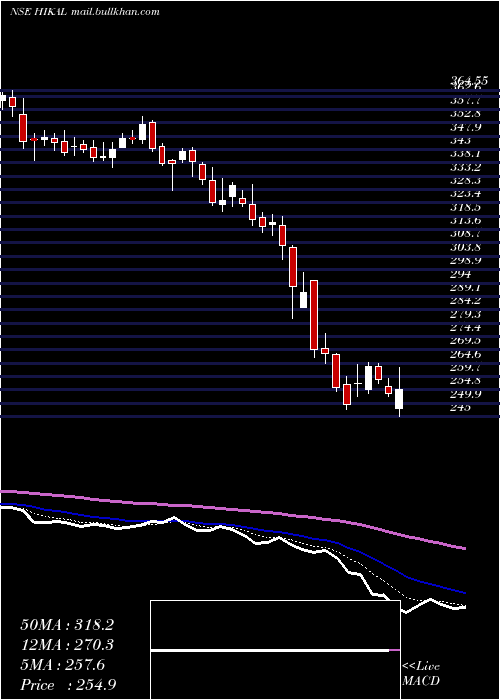500x700 pixels.
Task: Click the 313.6 price axis label
Action: point(465,221)
